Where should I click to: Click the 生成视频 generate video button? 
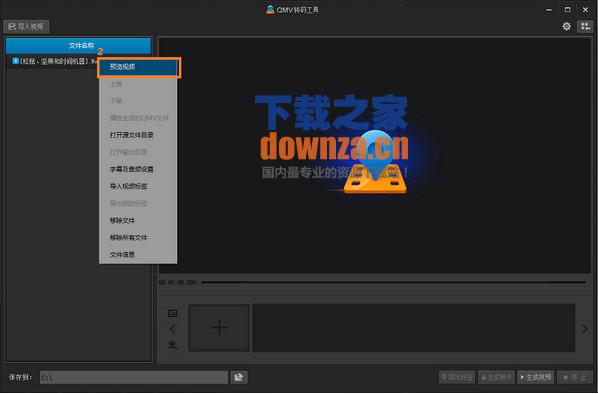535,378
